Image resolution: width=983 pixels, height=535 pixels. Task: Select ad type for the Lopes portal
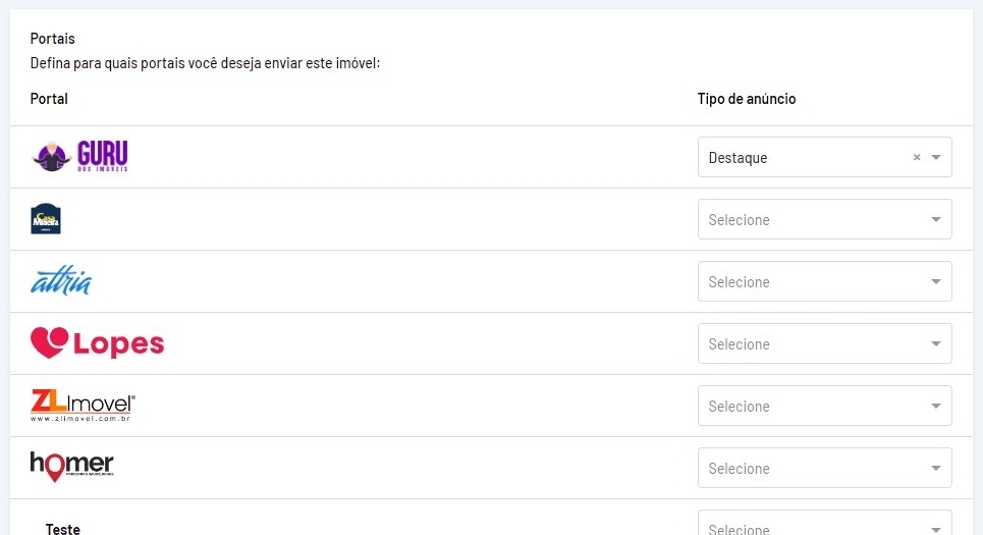(824, 343)
